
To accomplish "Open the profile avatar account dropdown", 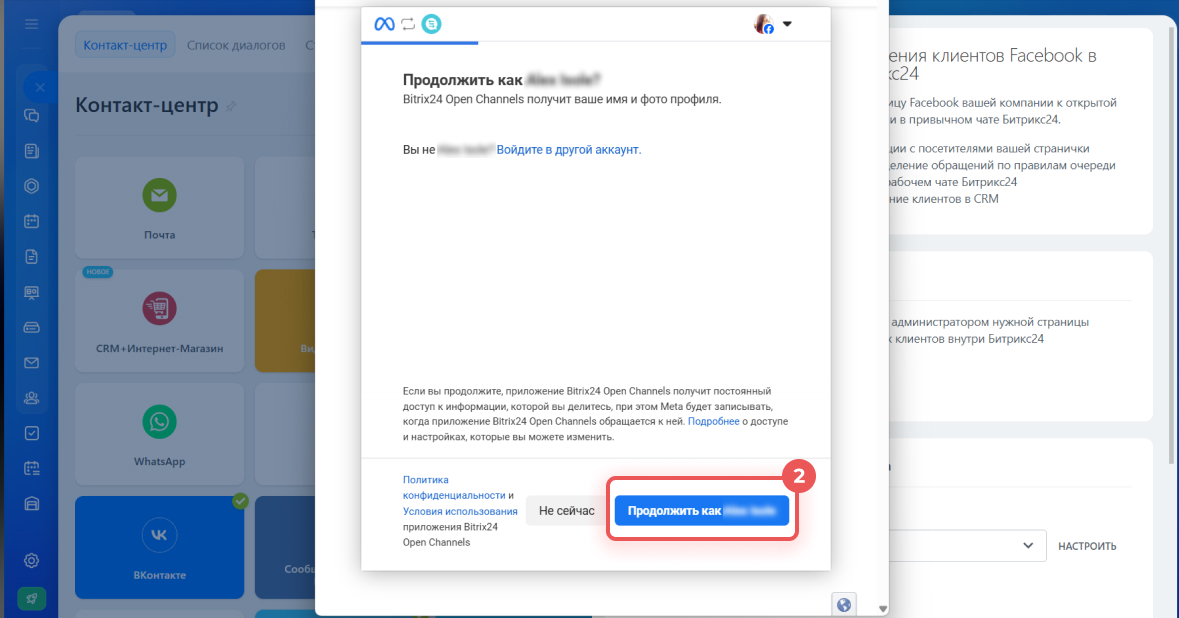I will (773, 24).
